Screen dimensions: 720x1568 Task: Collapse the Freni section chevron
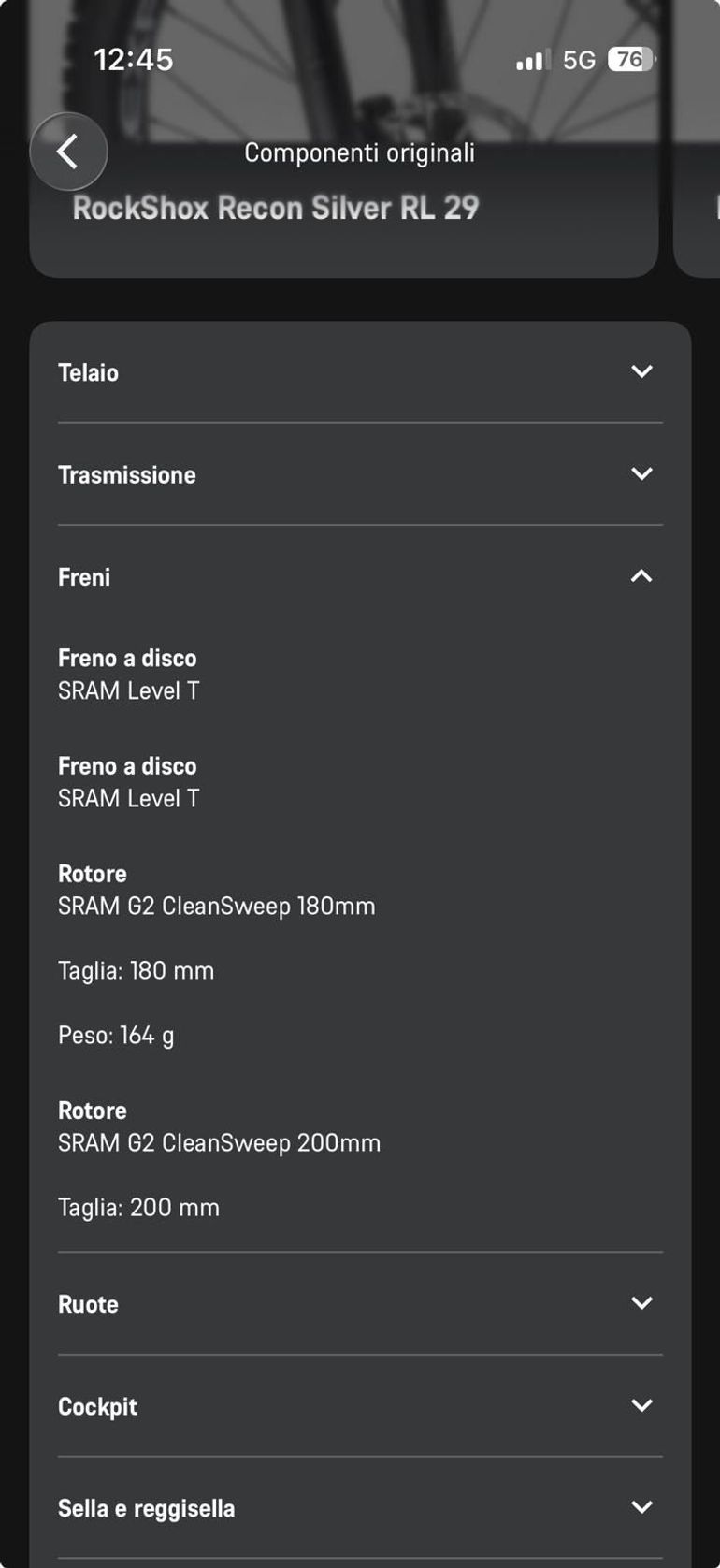point(641,576)
